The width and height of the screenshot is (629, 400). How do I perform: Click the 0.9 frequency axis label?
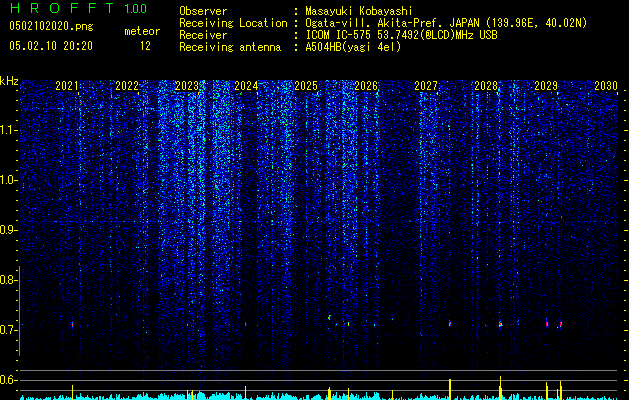[9, 230]
